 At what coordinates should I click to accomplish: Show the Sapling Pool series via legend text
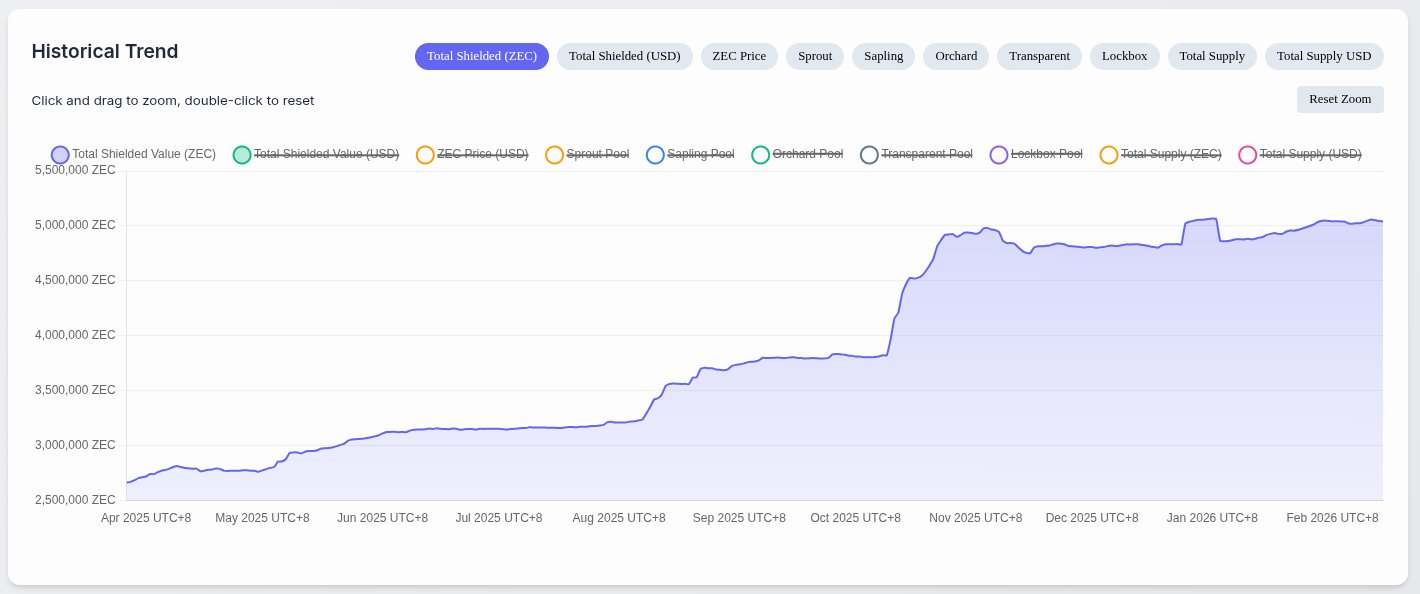(700, 154)
